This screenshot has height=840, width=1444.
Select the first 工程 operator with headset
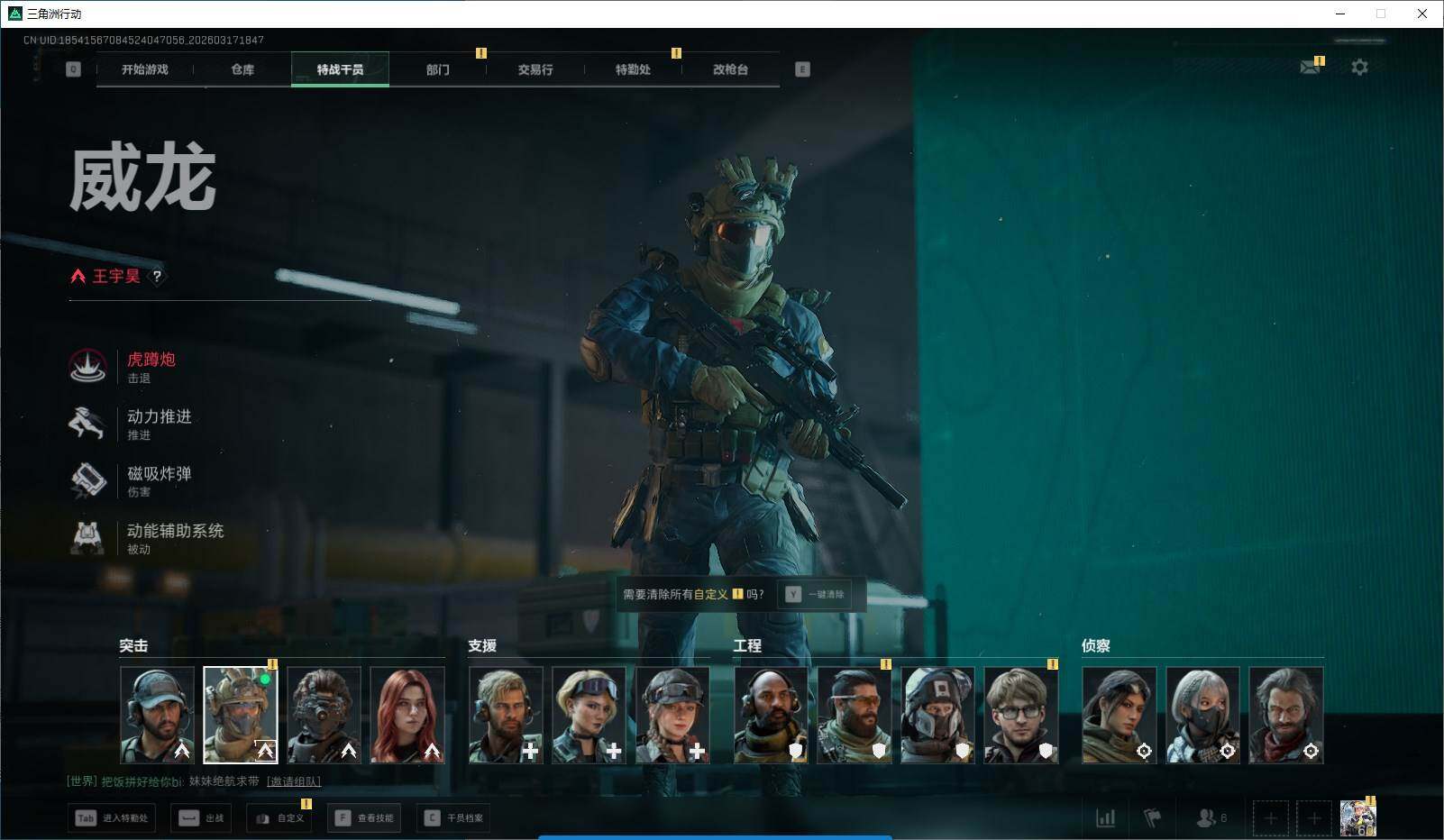771,716
